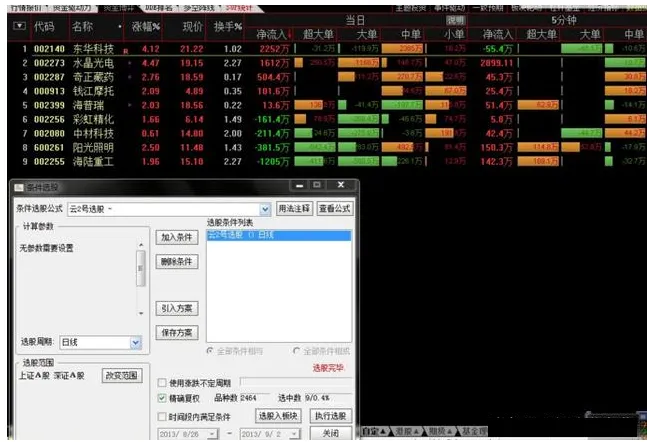Click the 条件选股 dialog title icon

pos(19,187)
